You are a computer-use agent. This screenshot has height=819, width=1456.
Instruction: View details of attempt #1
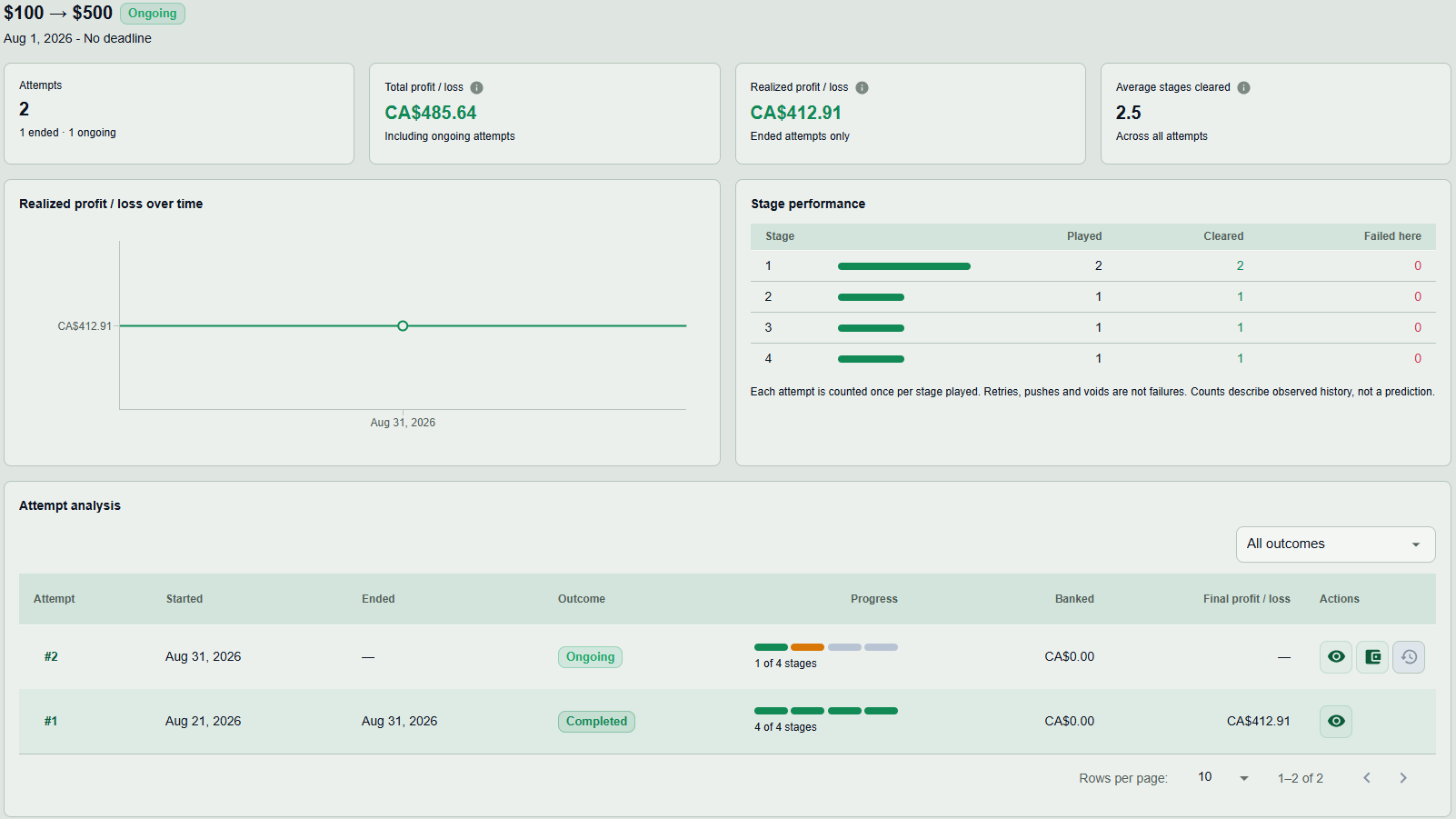[x=1336, y=722]
